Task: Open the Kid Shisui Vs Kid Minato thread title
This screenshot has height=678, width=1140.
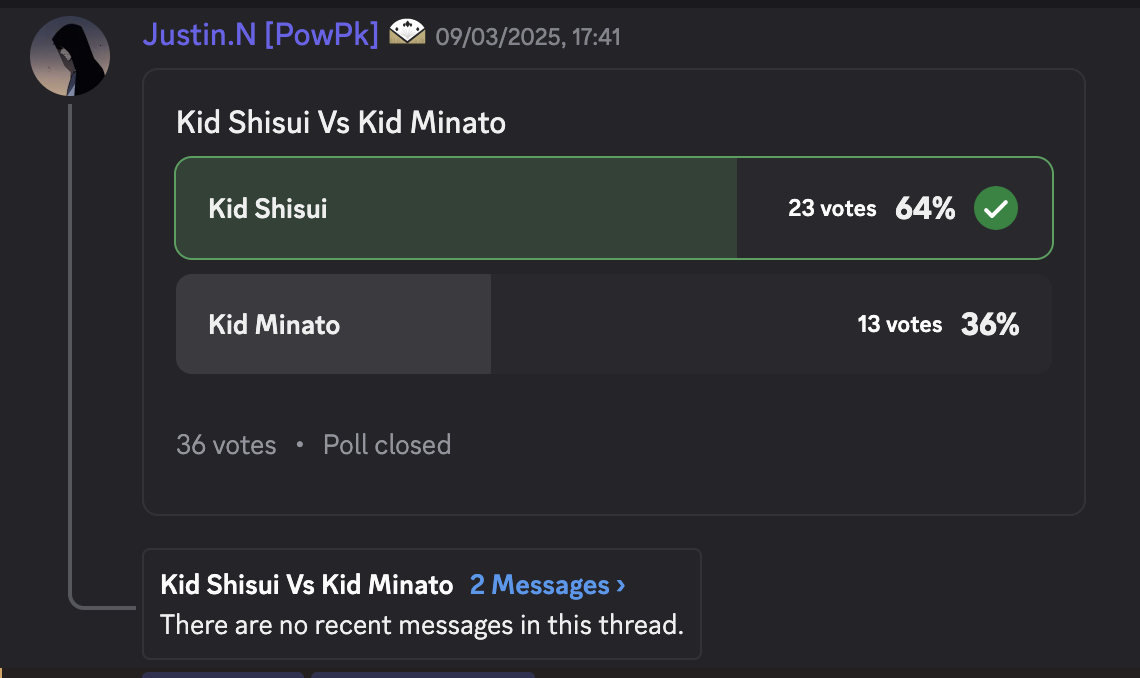Action: pos(306,585)
